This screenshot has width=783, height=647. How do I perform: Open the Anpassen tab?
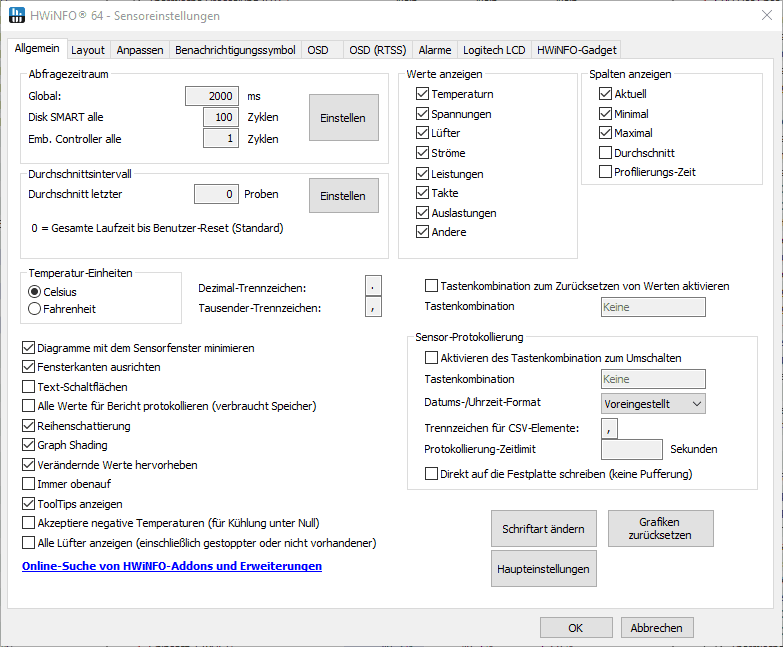[x=140, y=50]
